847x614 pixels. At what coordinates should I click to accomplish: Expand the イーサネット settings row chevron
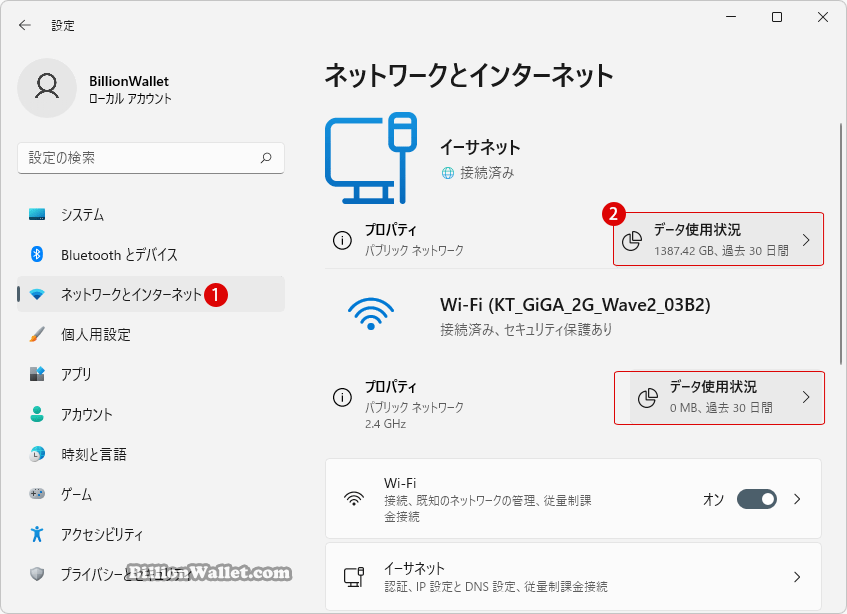[x=797, y=577]
